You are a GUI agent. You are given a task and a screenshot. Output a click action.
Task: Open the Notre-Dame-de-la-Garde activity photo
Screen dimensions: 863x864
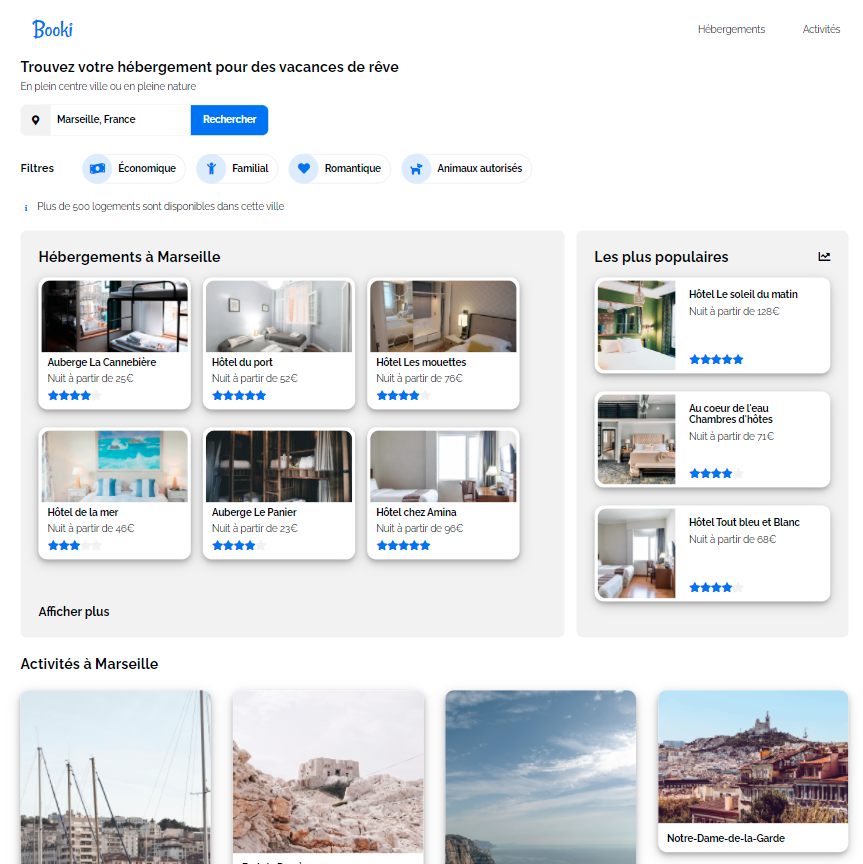click(753, 757)
